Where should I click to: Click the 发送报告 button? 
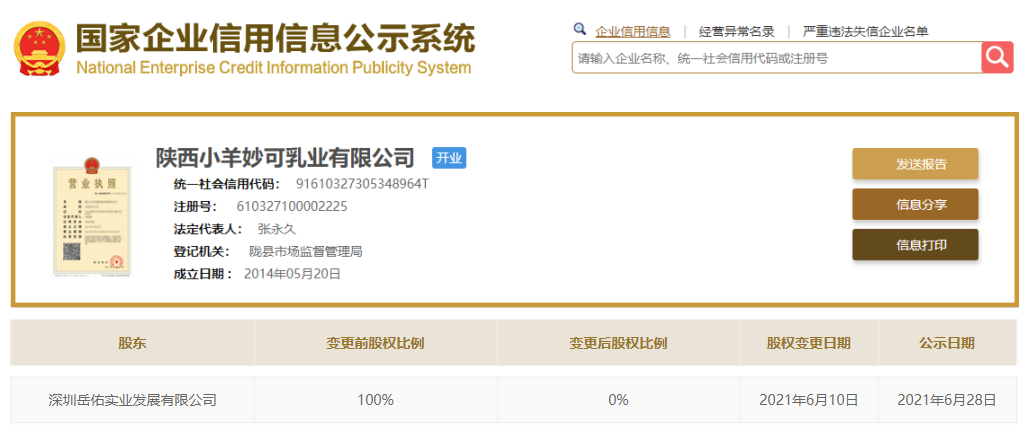pyautogui.click(x=915, y=164)
